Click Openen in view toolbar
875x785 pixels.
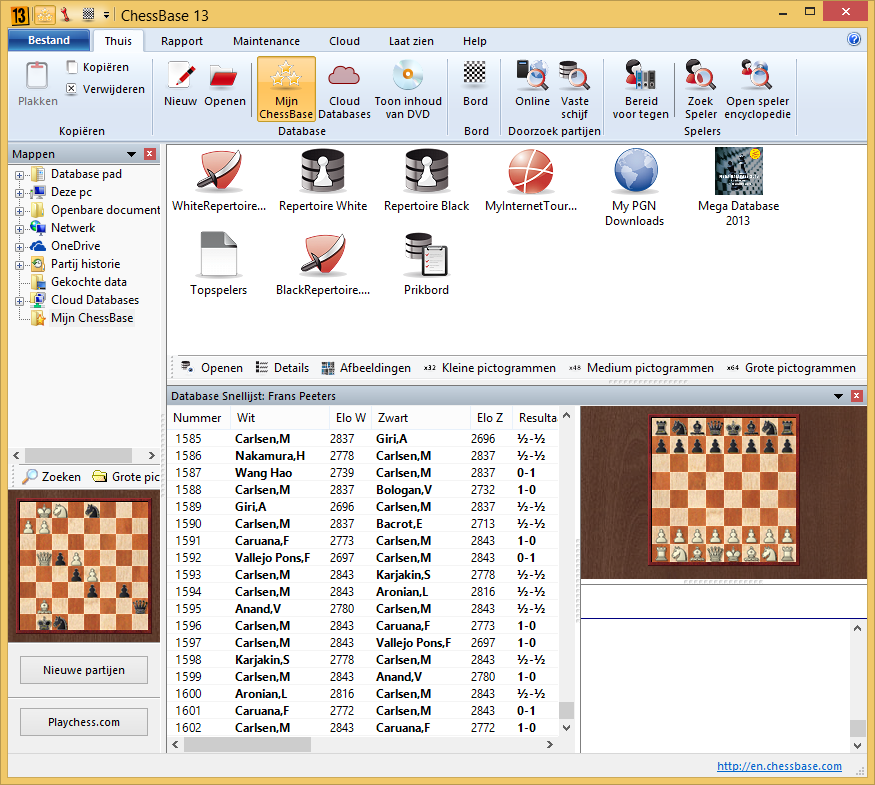pos(212,368)
